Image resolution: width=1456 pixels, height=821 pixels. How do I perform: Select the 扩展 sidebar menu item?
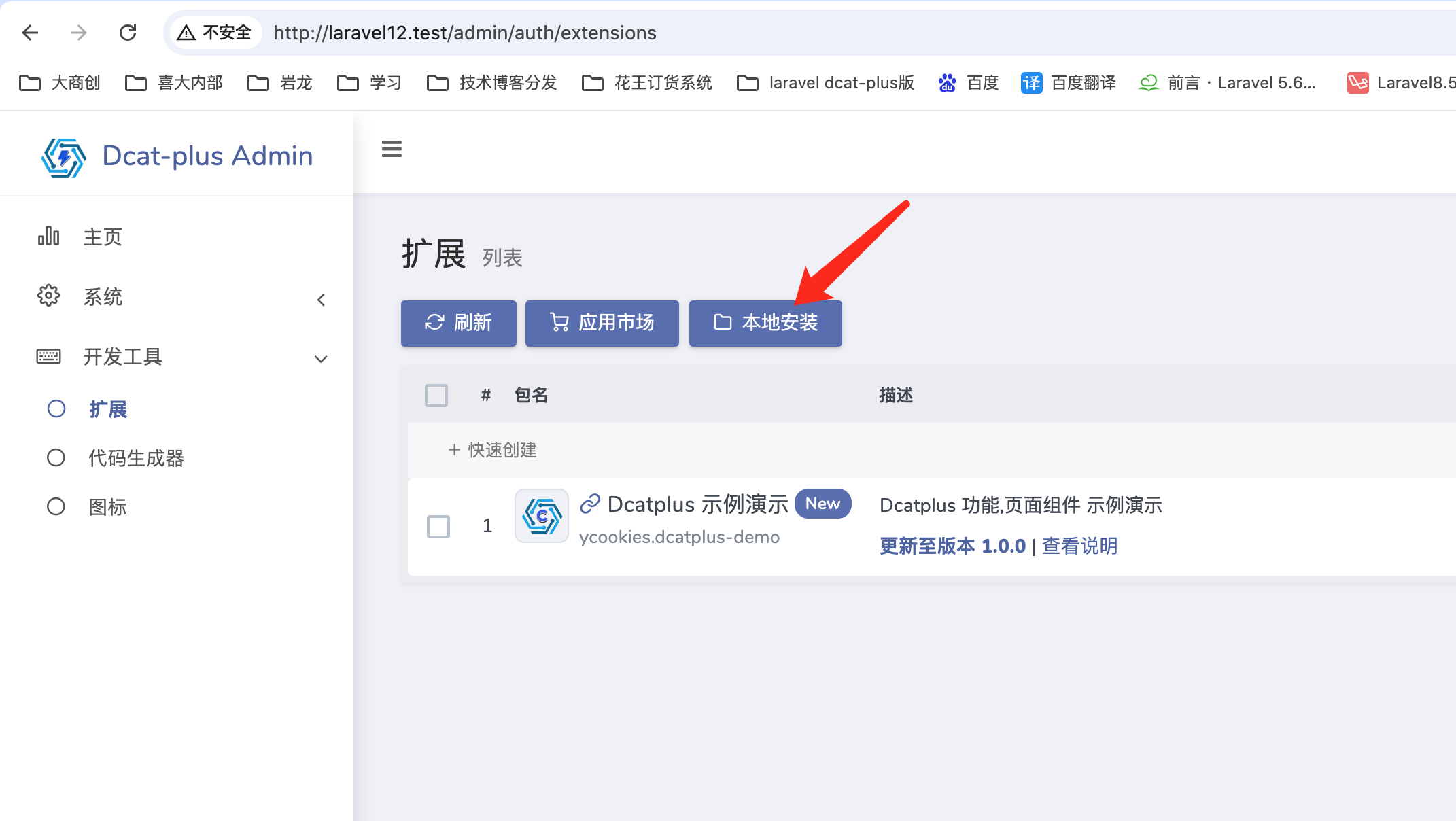[107, 409]
